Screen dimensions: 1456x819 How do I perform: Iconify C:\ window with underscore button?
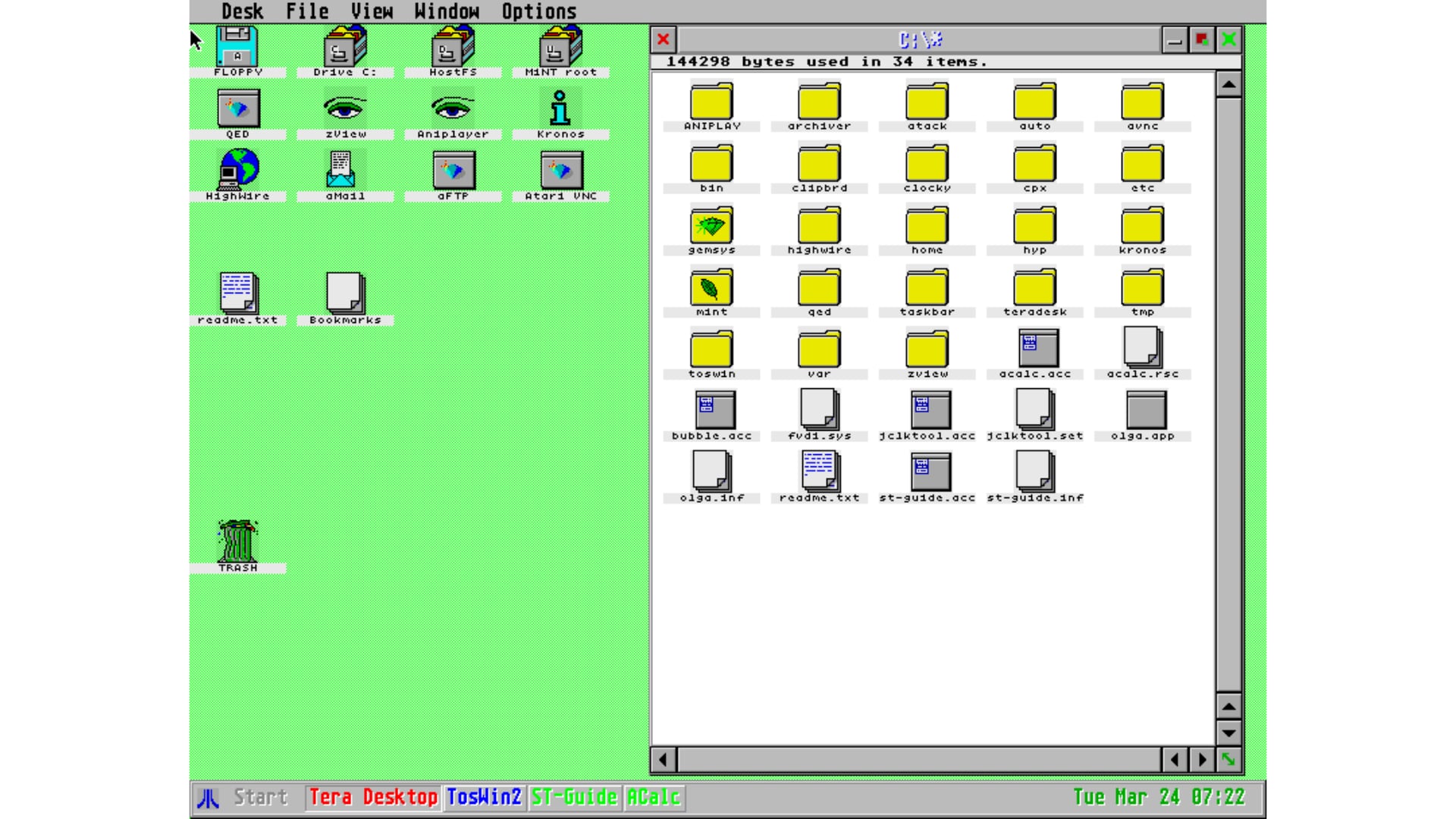pyautogui.click(x=1175, y=39)
